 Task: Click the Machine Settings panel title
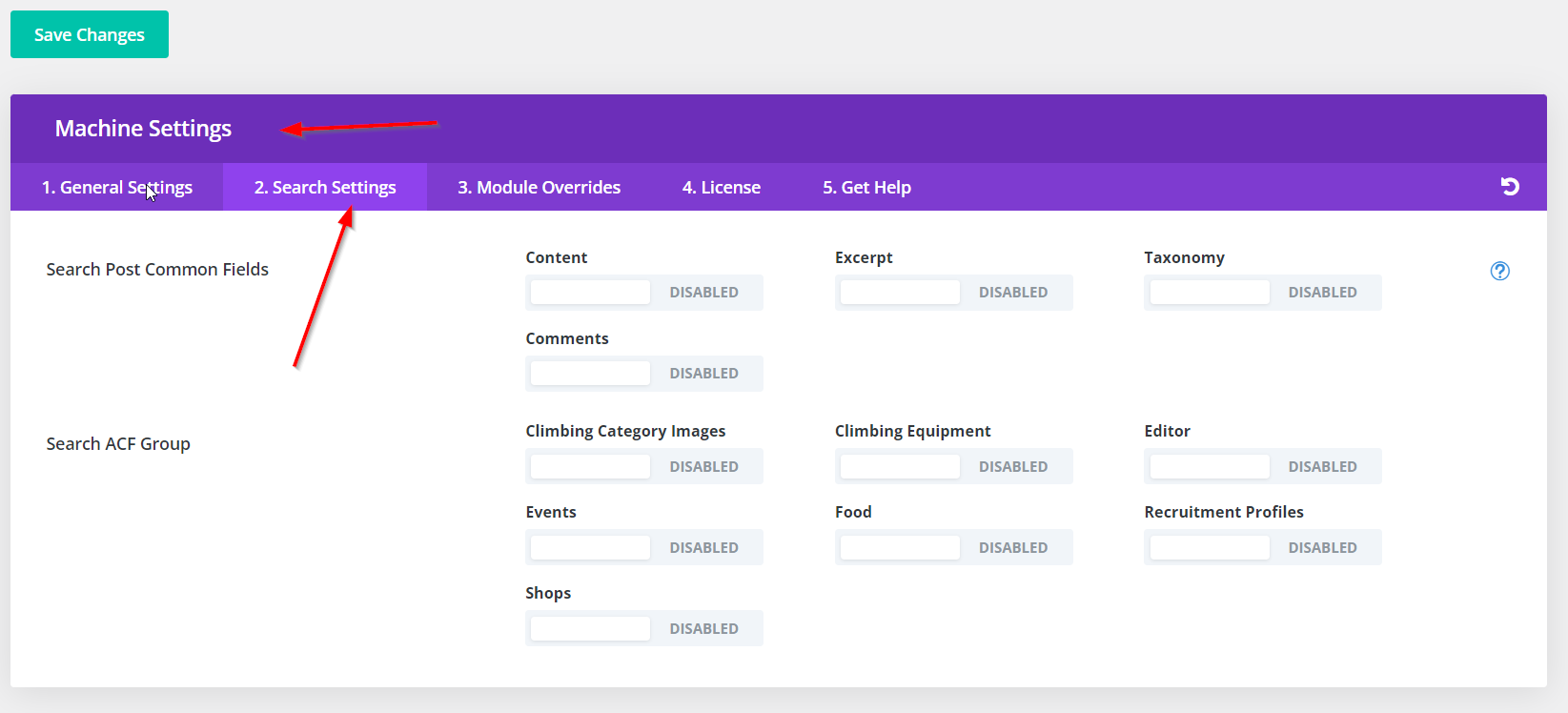[143, 129]
